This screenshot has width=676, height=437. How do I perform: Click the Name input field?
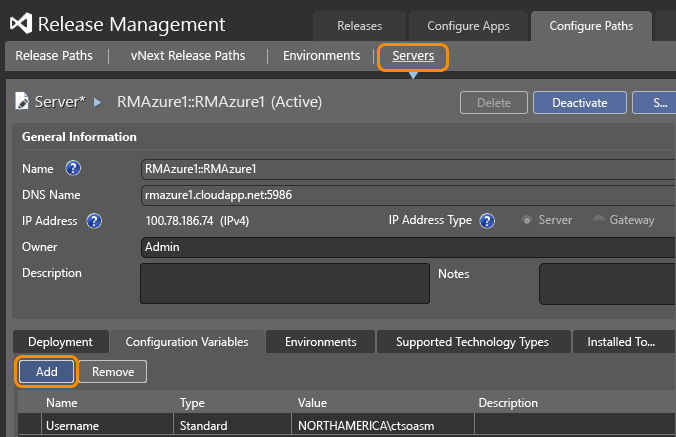408,169
